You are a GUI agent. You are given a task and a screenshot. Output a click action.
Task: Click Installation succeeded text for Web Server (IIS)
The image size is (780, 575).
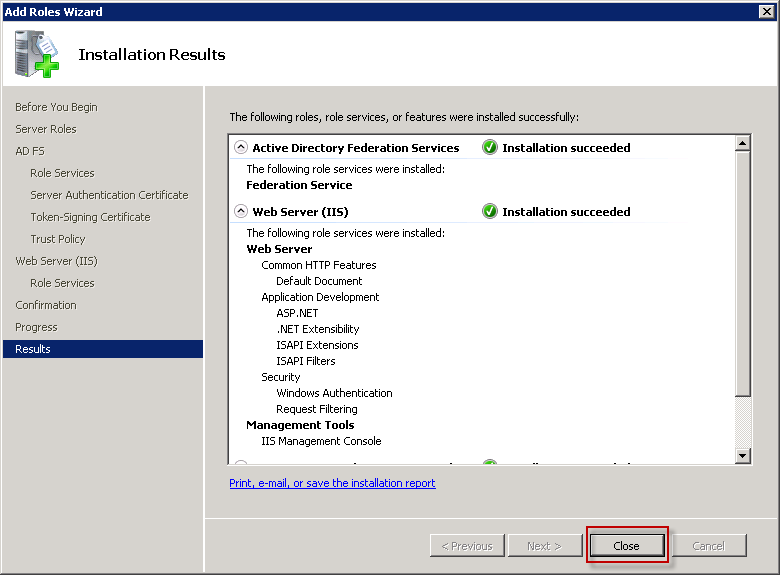pyautogui.click(x=566, y=212)
